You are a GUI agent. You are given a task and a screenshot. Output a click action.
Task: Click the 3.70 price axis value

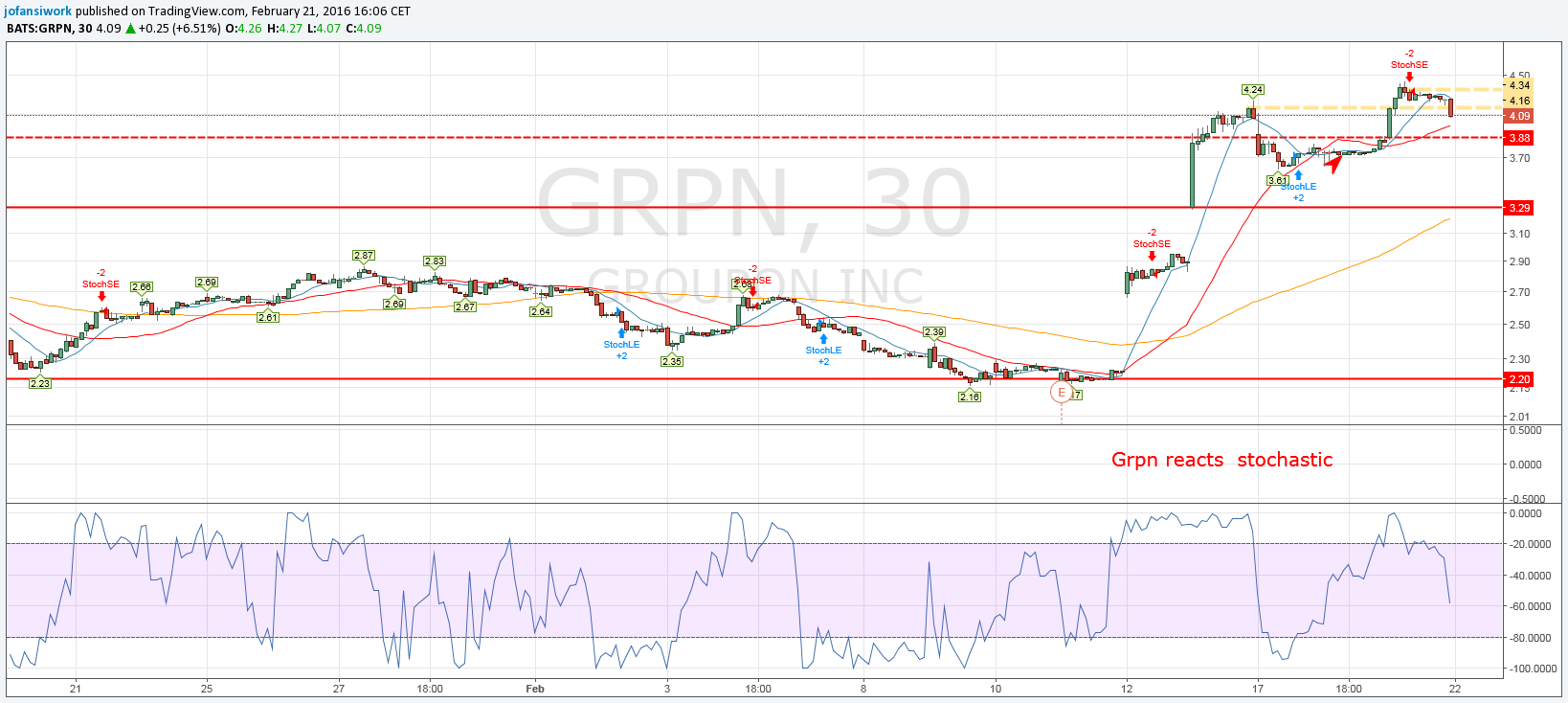pos(1519,158)
